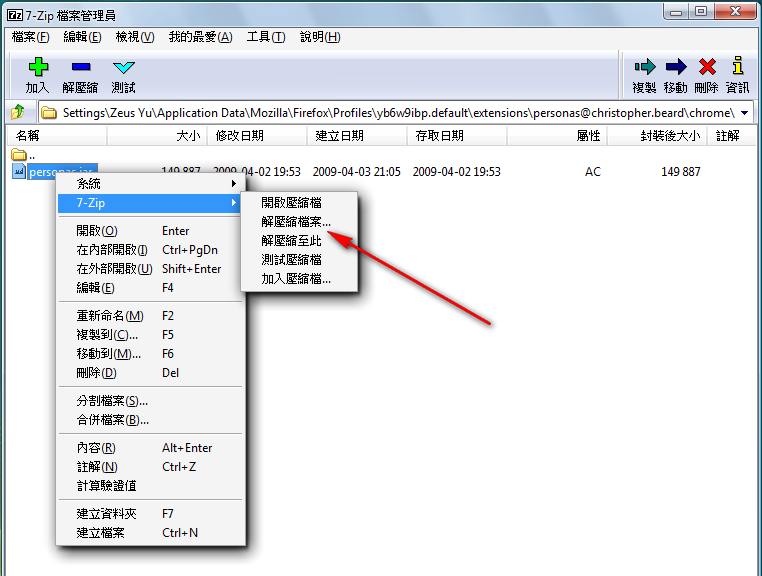Screen dimensions: 762x576
Task: Open the 工具(T) menu
Action: click(266, 37)
